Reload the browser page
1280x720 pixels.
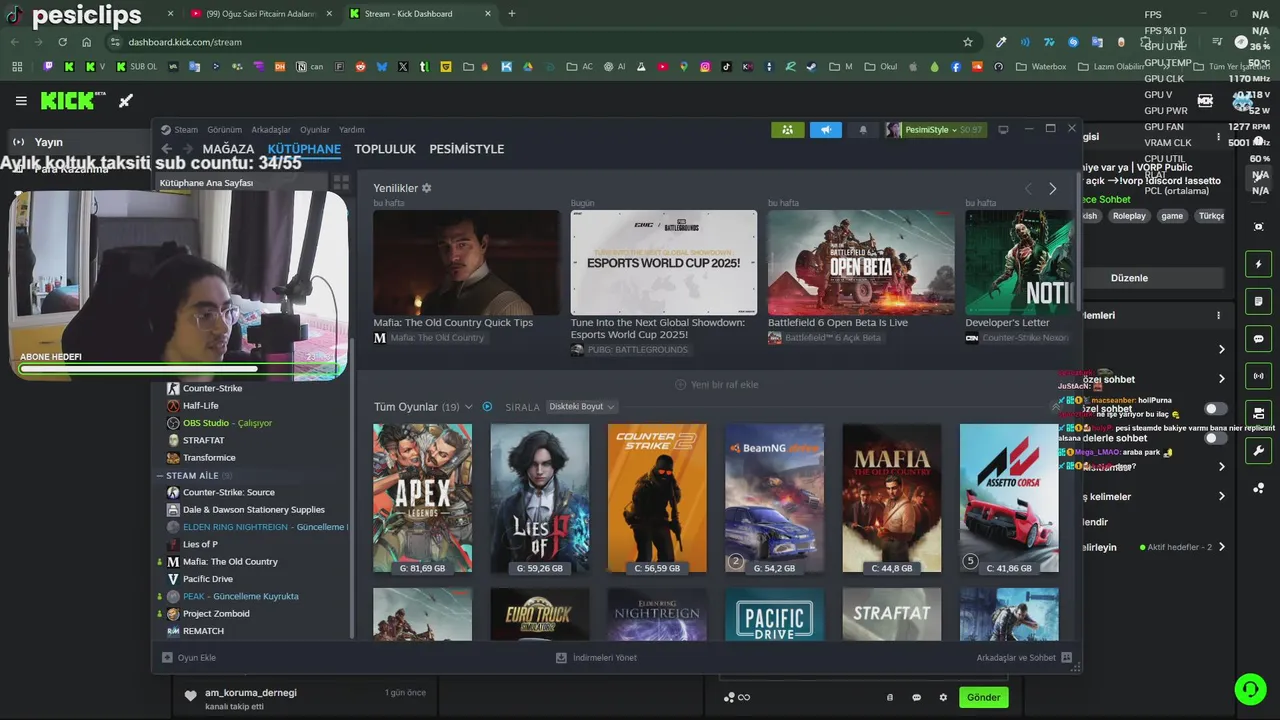click(x=62, y=42)
